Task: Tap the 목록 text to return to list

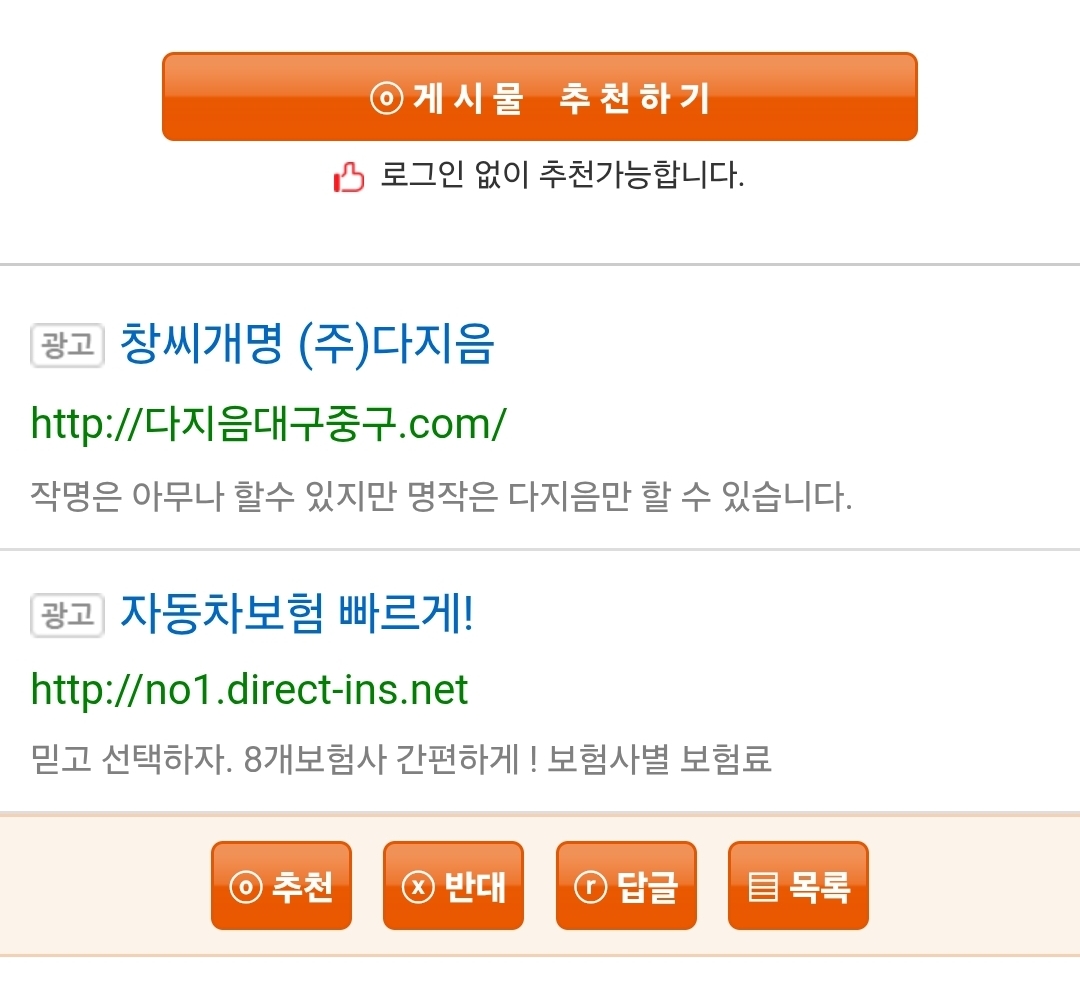Action: tap(820, 886)
